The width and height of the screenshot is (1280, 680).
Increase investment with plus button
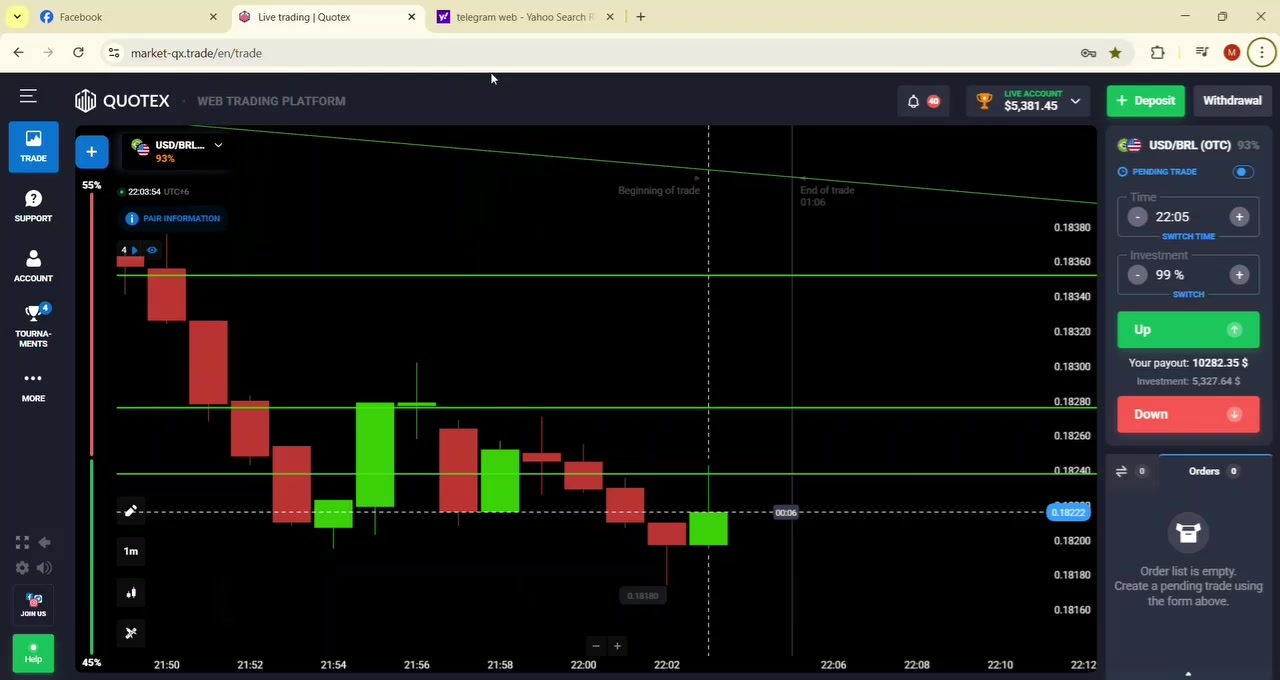[x=1239, y=275]
